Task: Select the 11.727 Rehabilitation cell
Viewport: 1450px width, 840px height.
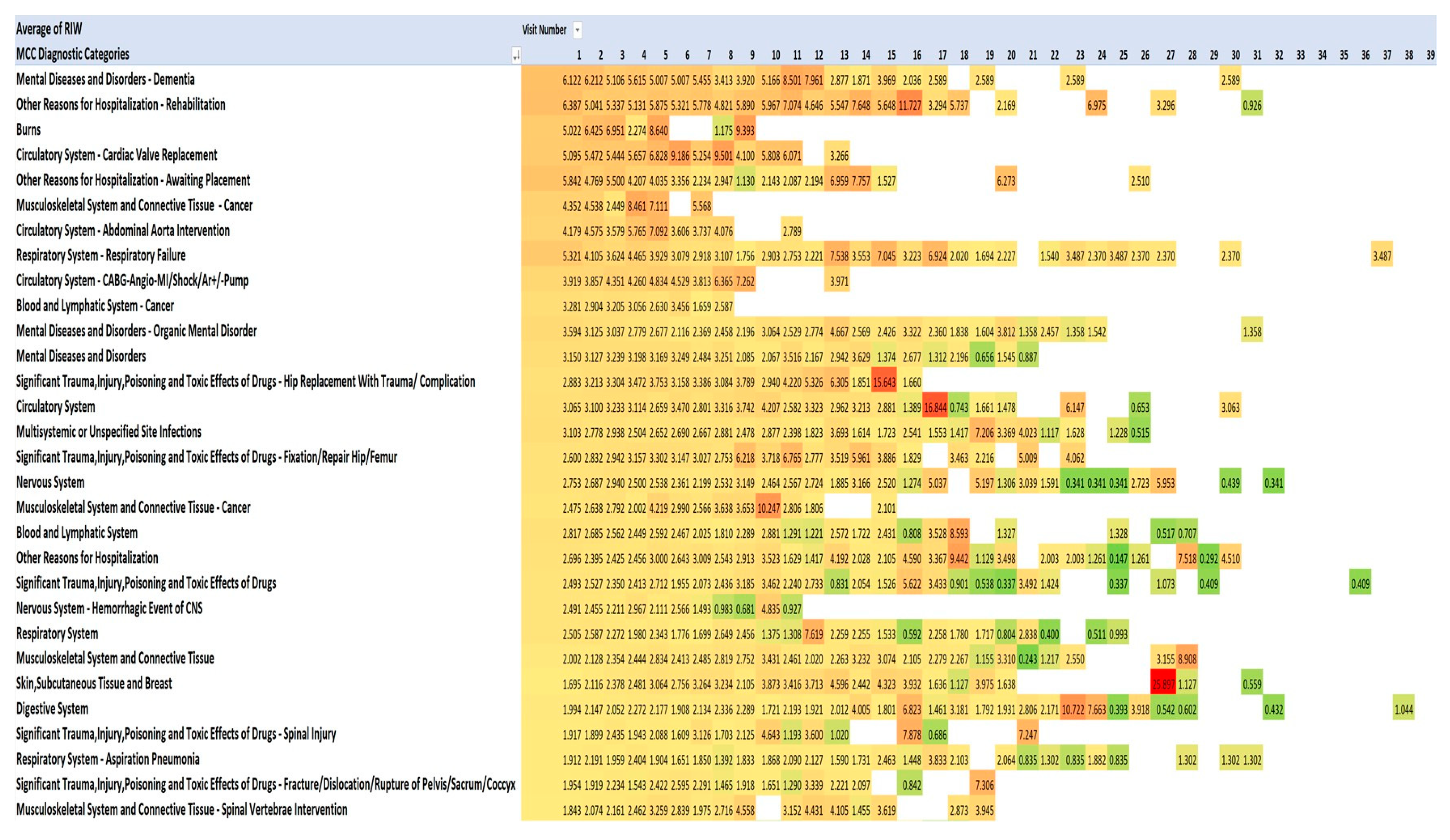Action: [910, 105]
